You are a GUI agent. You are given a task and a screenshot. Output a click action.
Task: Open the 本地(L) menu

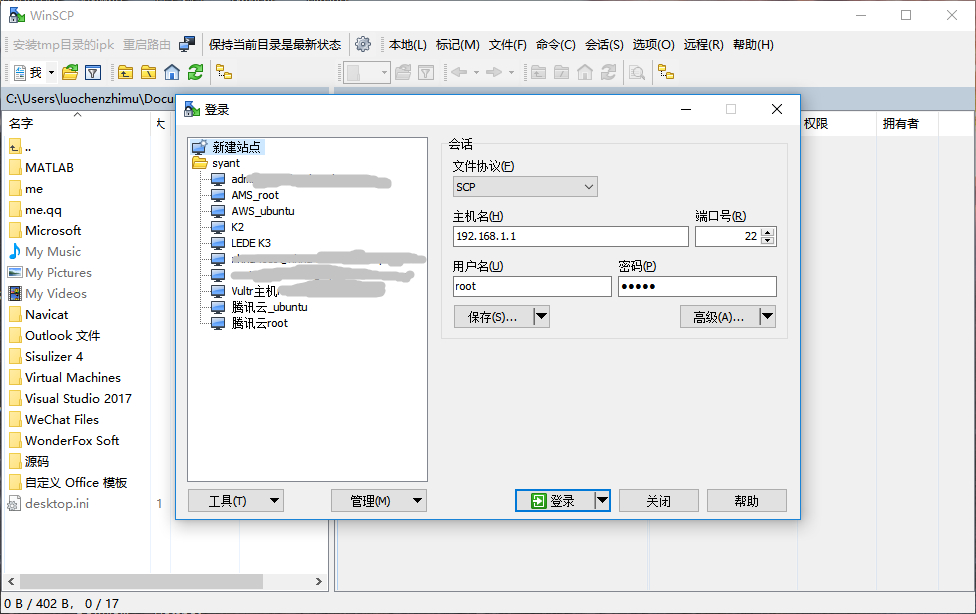click(x=408, y=45)
